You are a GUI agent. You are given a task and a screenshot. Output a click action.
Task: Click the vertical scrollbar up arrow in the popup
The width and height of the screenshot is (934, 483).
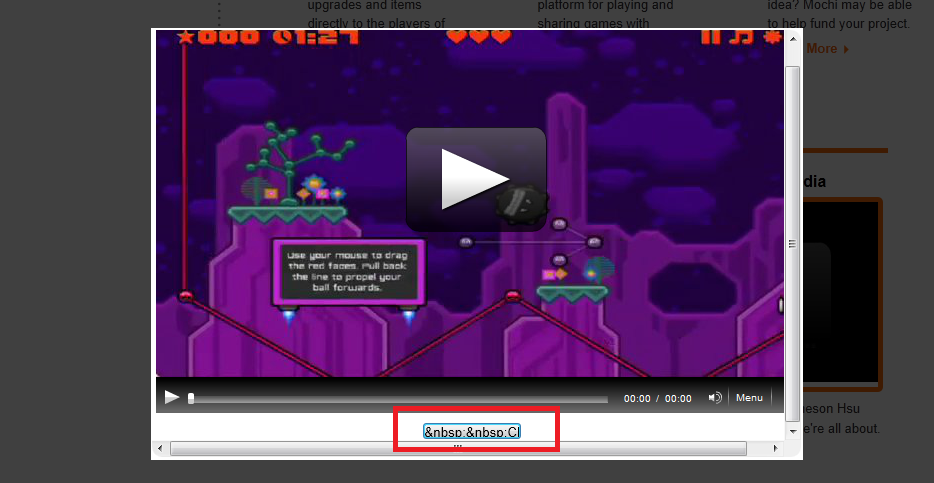[792, 39]
